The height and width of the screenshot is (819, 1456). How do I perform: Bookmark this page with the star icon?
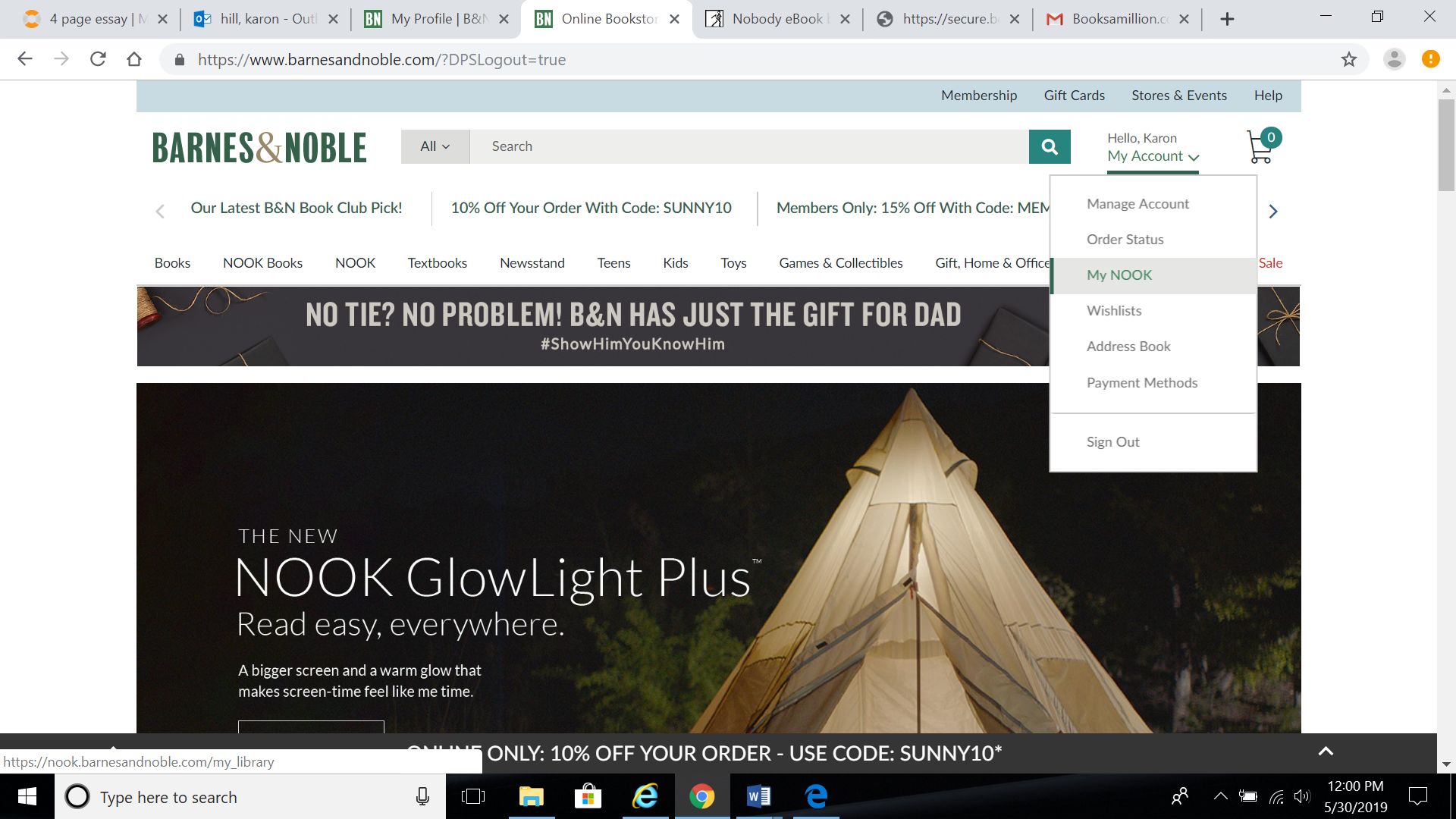[1349, 59]
